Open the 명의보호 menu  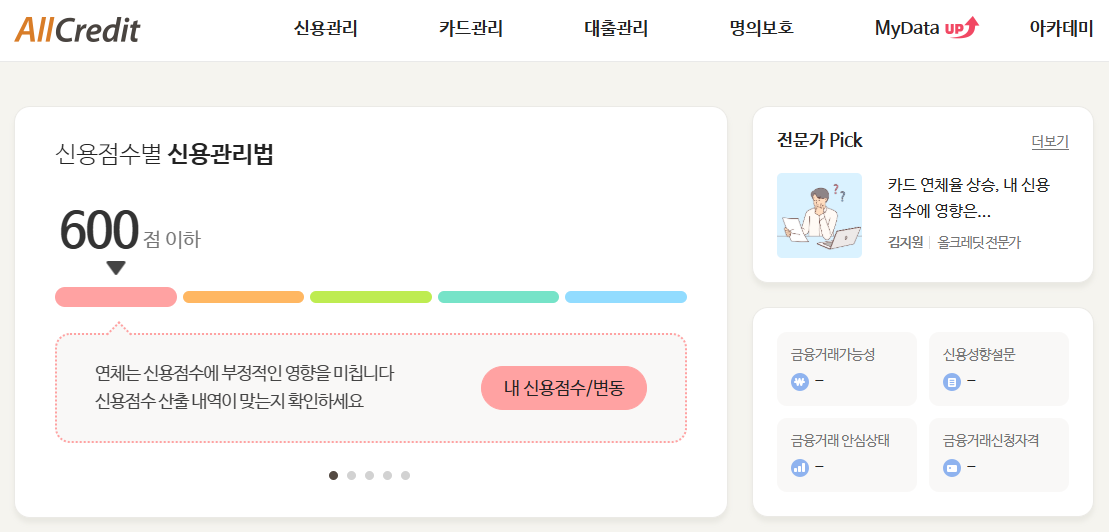(x=762, y=29)
